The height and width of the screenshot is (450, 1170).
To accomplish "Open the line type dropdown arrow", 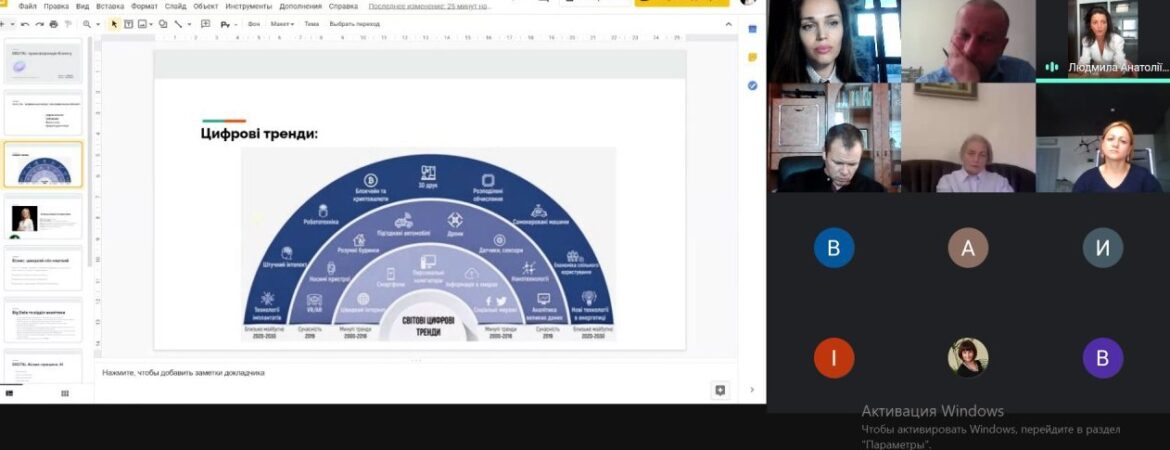I will pos(189,24).
